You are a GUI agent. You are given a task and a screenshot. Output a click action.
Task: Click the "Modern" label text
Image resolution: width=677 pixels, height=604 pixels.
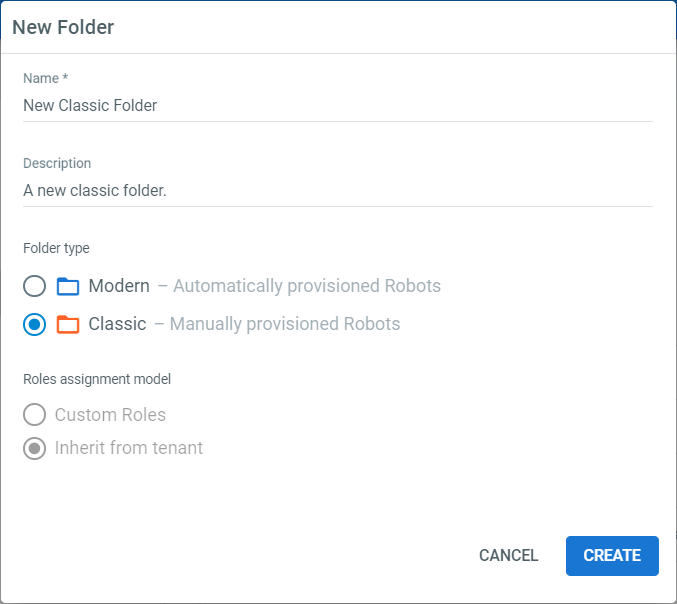pyautogui.click(x=119, y=286)
